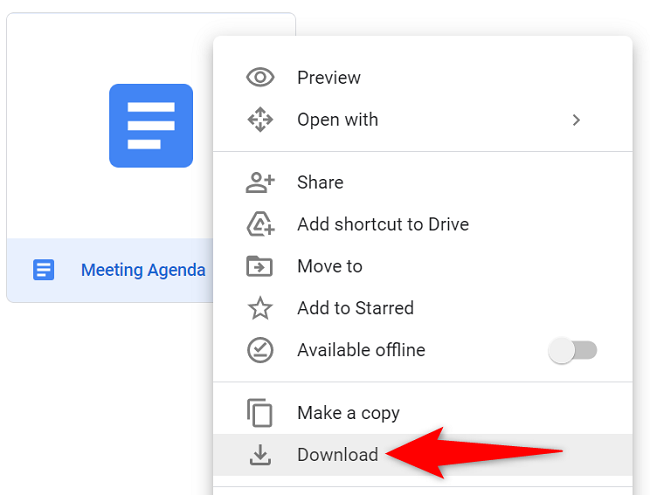Click the Add shortcut to Drive icon
Image resolution: width=650 pixels, height=495 pixels.
pyautogui.click(x=260, y=224)
